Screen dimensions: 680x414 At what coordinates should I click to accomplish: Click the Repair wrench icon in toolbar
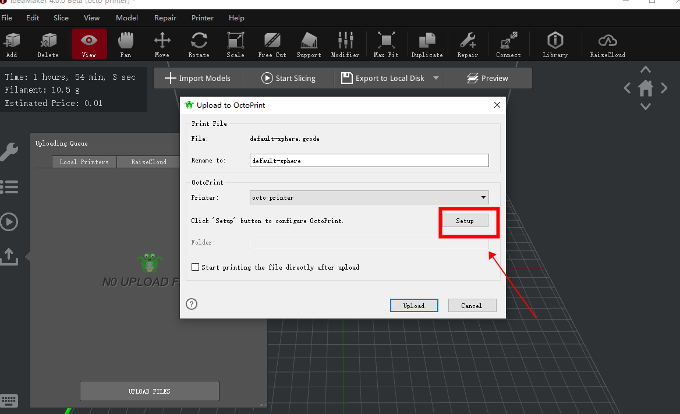468,45
